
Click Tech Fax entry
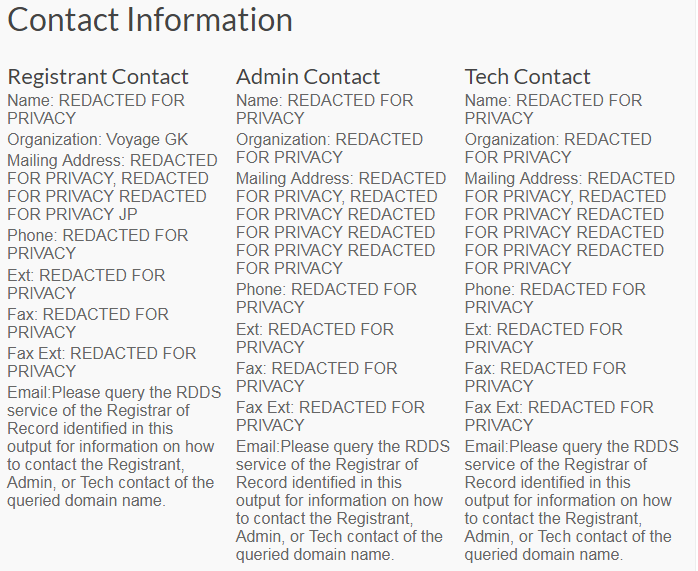coord(545,377)
